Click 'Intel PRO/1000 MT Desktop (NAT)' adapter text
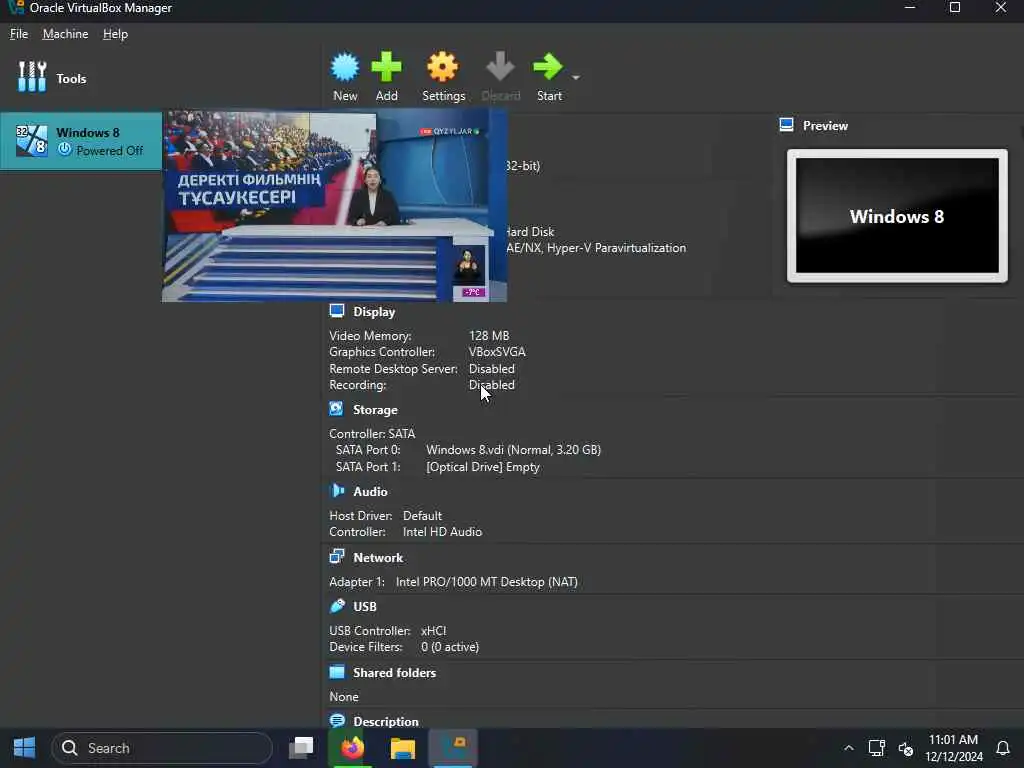 click(x=487, y=581)
